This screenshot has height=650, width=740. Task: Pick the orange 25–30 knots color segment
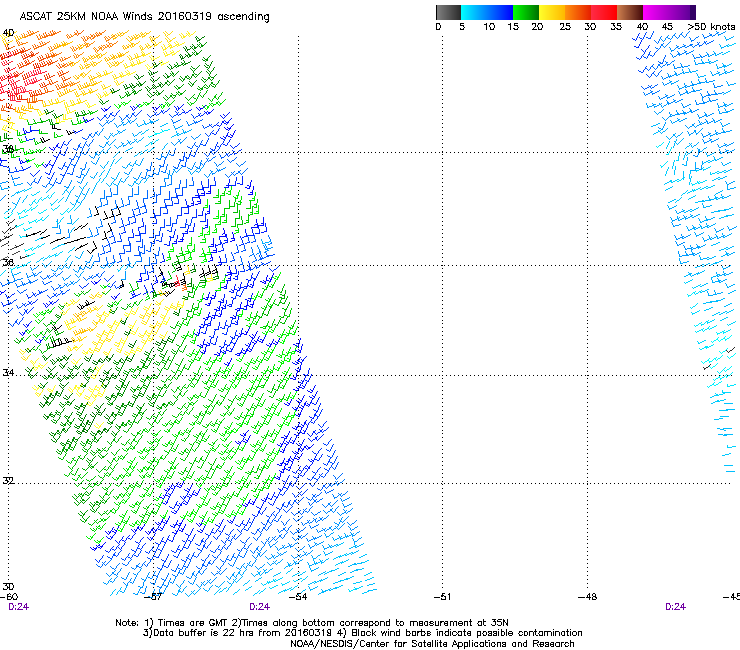click(x=578, y=12)
